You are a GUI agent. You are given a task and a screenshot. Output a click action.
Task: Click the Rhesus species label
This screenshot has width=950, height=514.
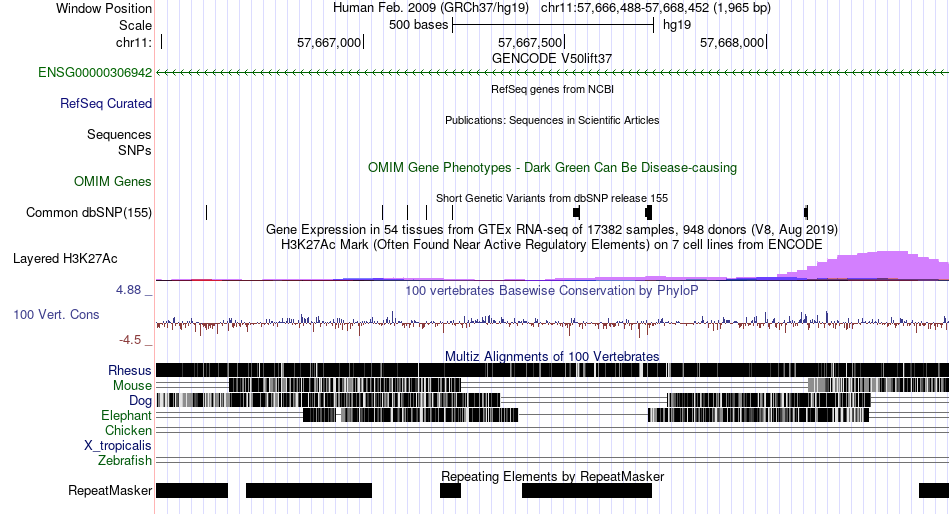point(130,370)
